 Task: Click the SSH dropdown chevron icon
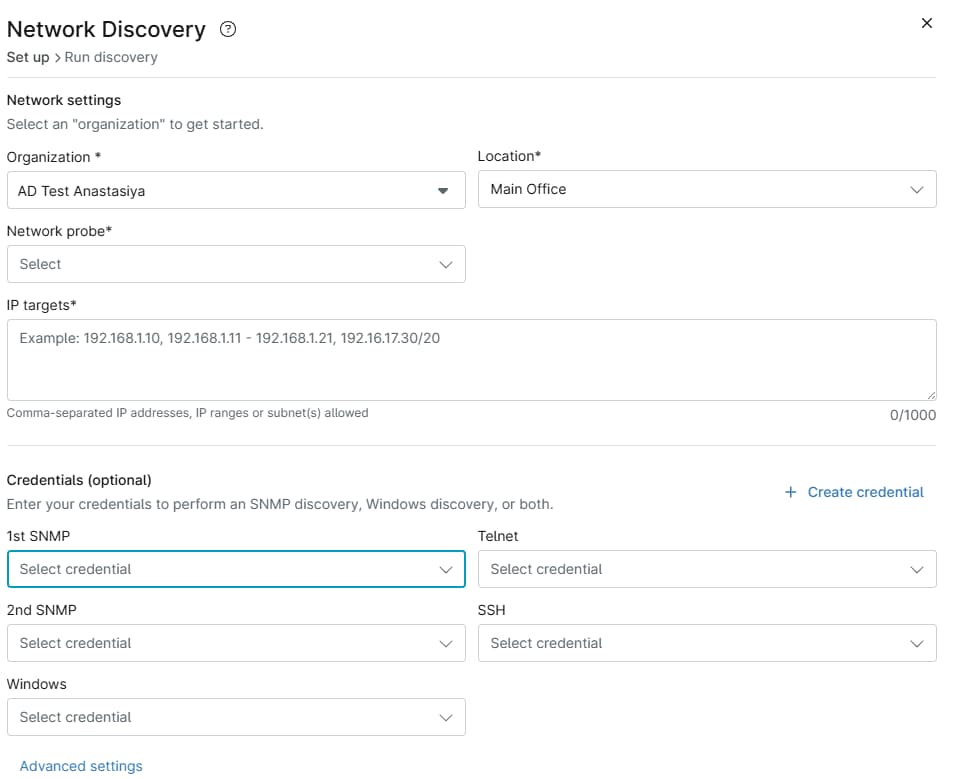pos(916,642)
